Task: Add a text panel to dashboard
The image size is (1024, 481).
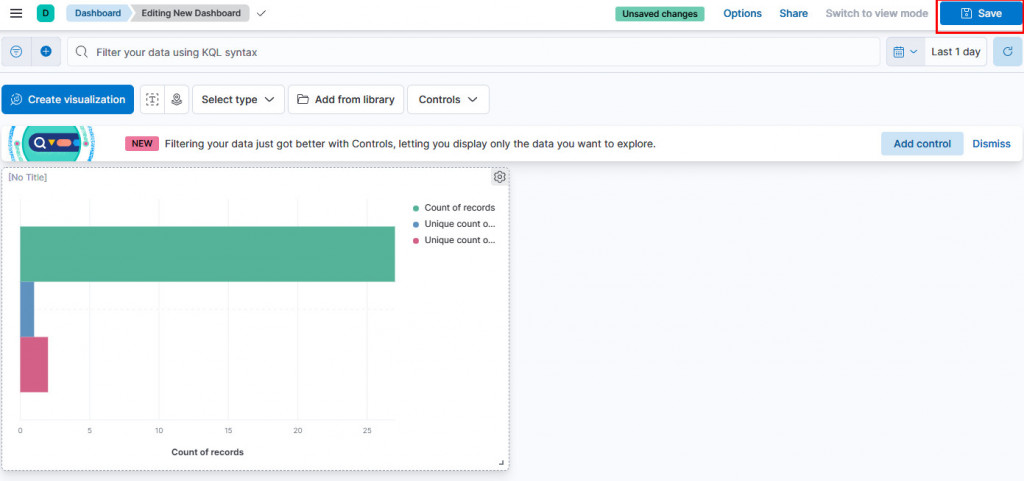Action: point(152,99)
